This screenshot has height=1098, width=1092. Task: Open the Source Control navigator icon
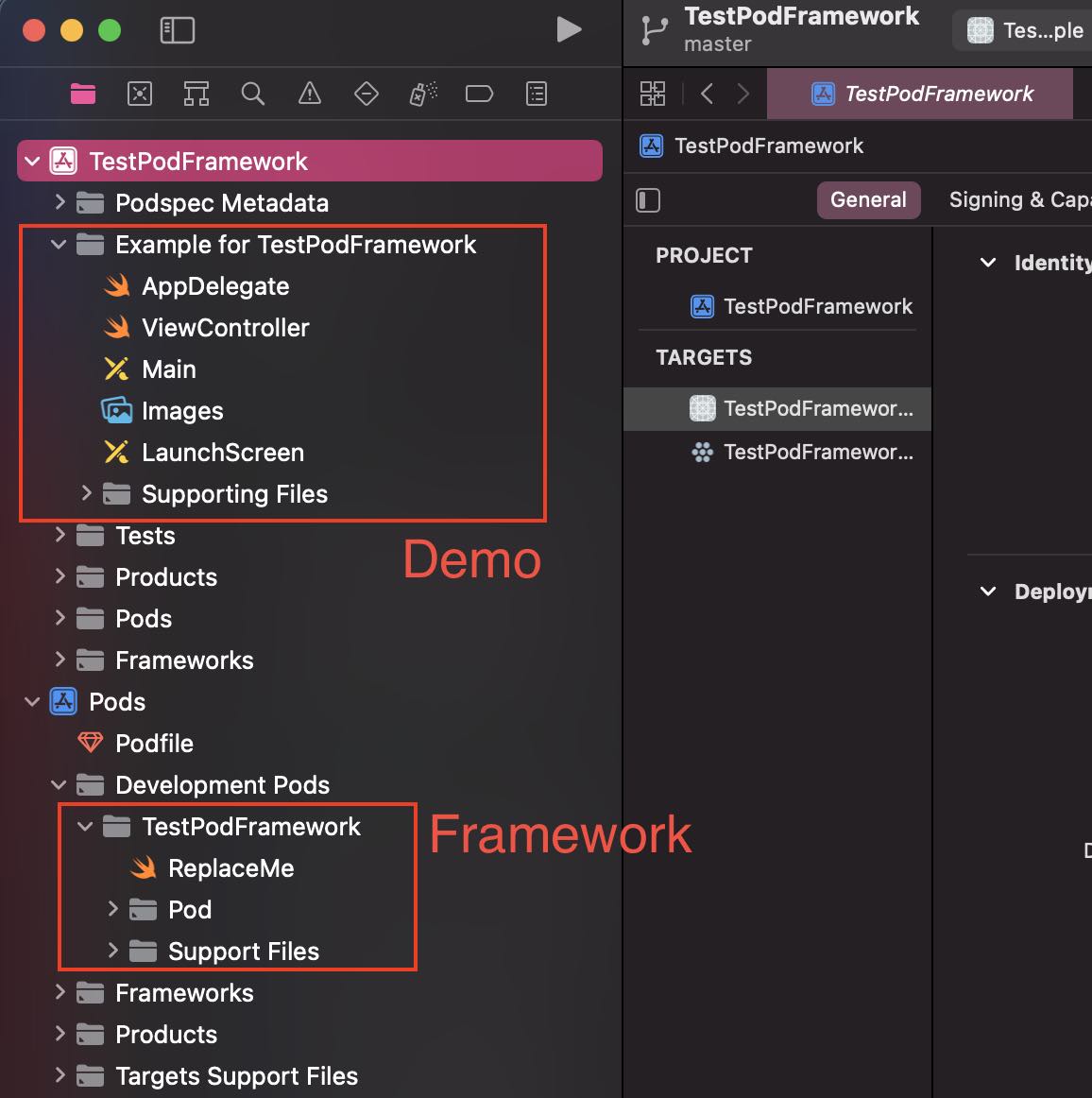(140, 94)
